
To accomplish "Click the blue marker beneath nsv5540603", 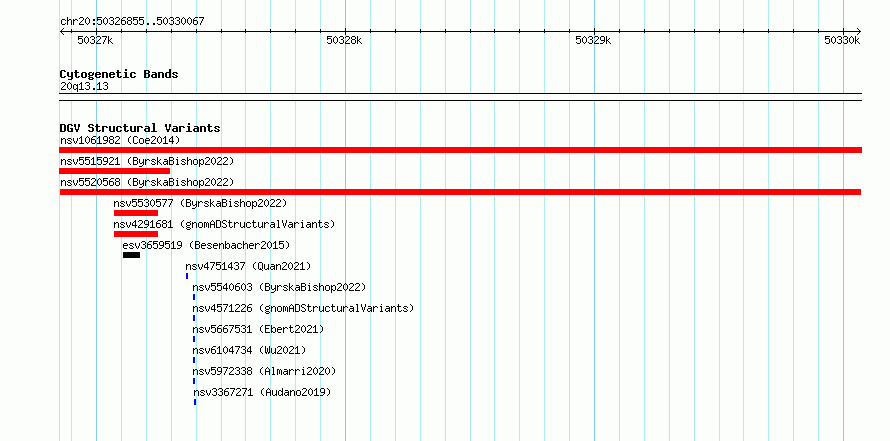I will coord(194,297).
